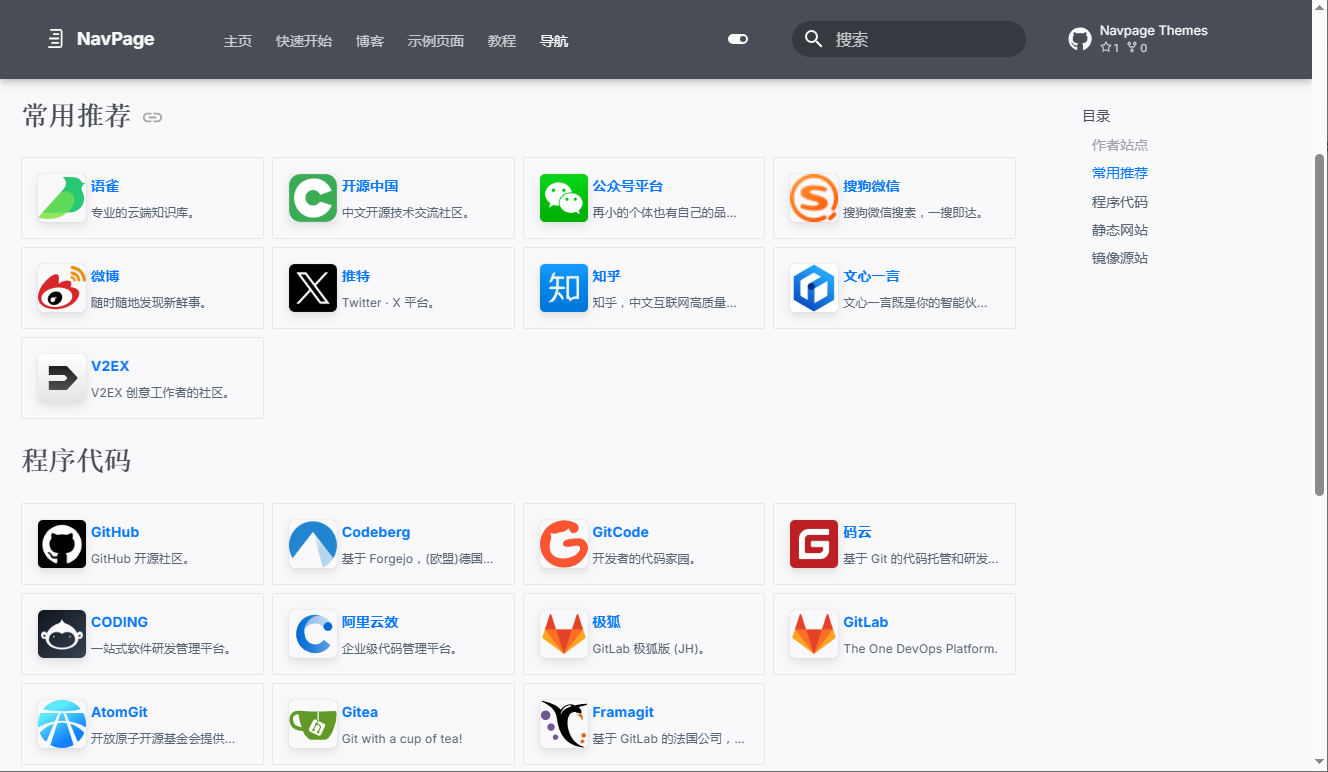Viewport: 1328px width, 772px height.
Task: Open the 公众号平台 title link
Action: coord(628,186)
